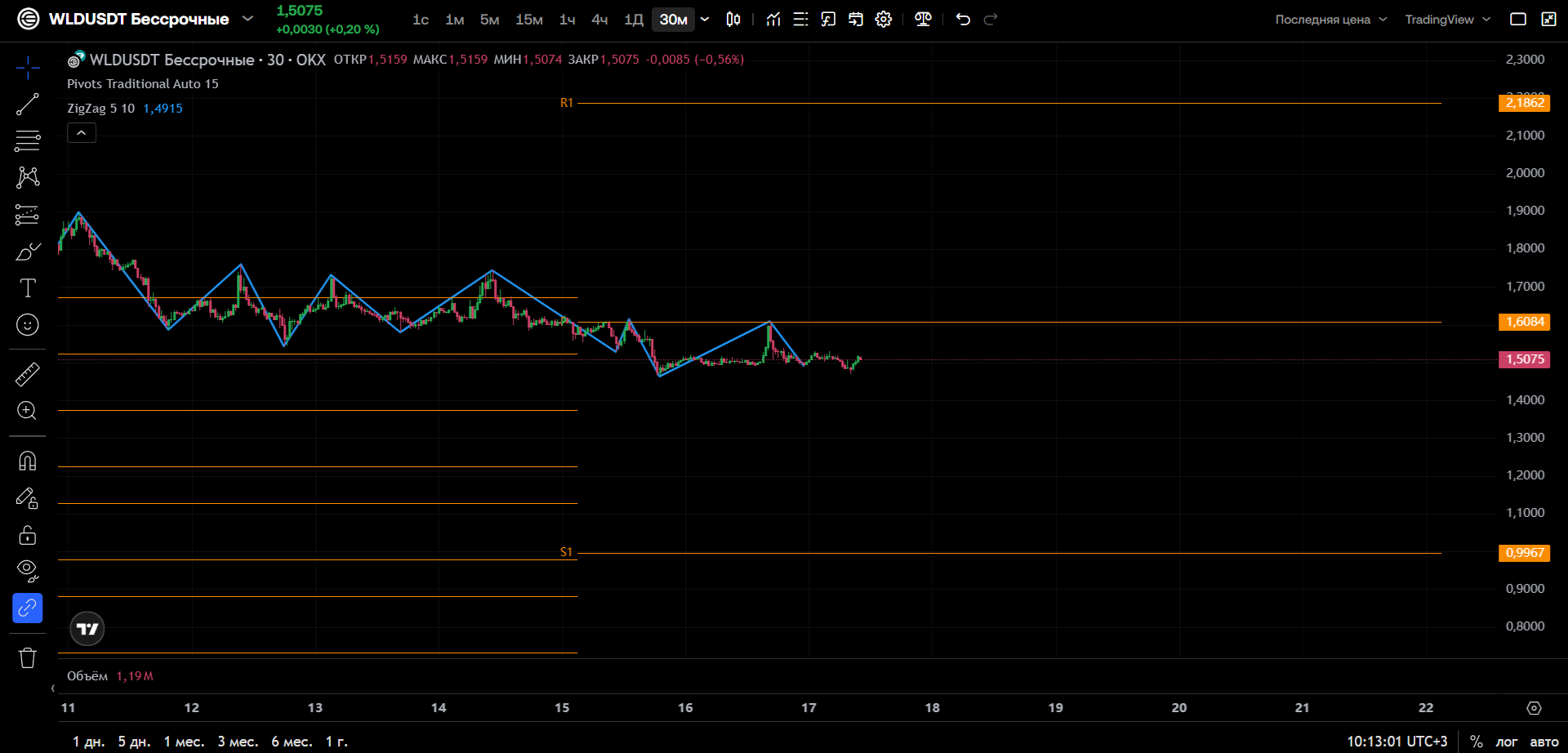Image resolution: width=1568 pixels, height=753 pixels.
Task: Undo the last chart action
Action: coord(964,20)
